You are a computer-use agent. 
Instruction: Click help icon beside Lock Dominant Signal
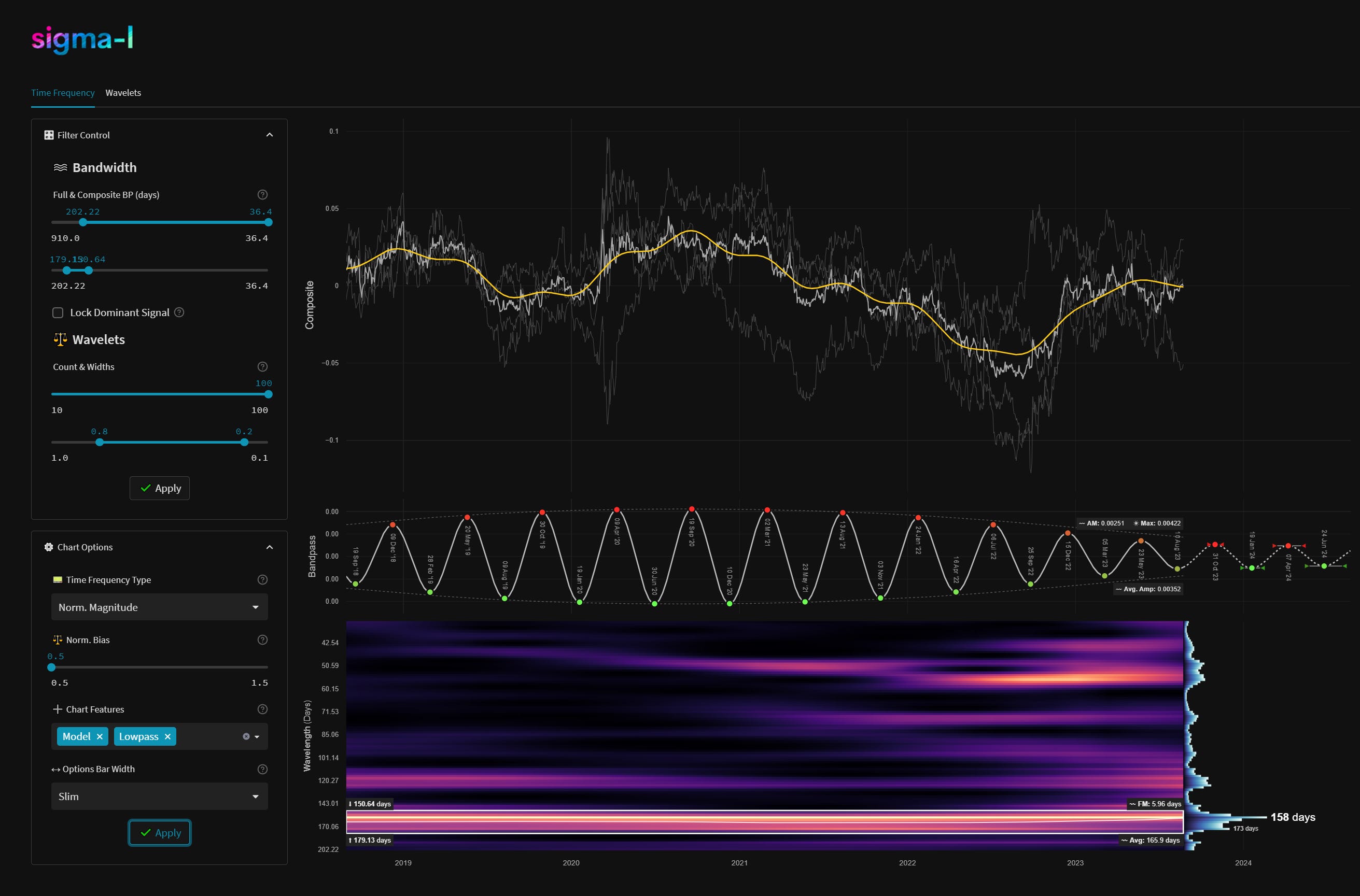pos(179,312)
